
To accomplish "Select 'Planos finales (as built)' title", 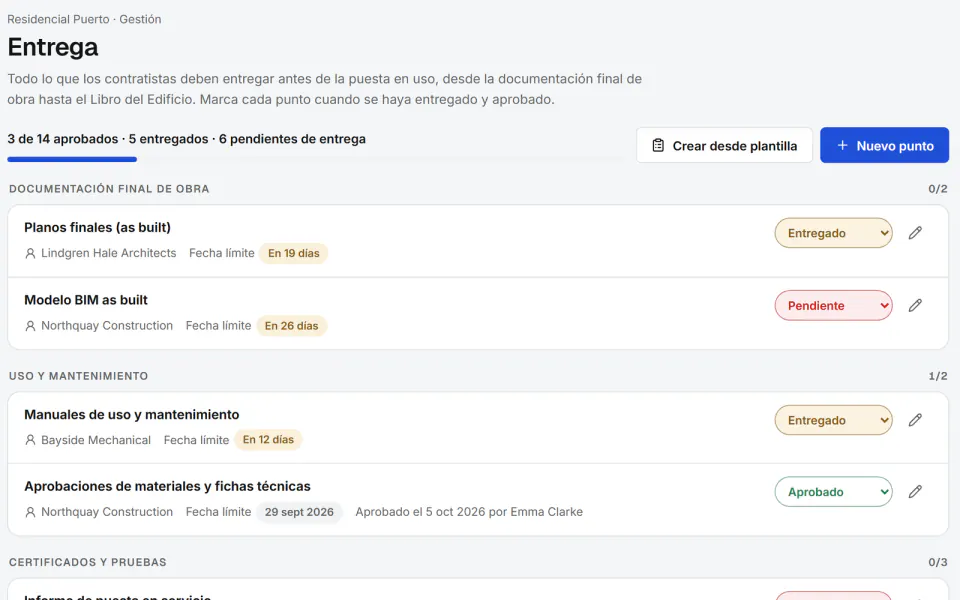I will point(97,227).
